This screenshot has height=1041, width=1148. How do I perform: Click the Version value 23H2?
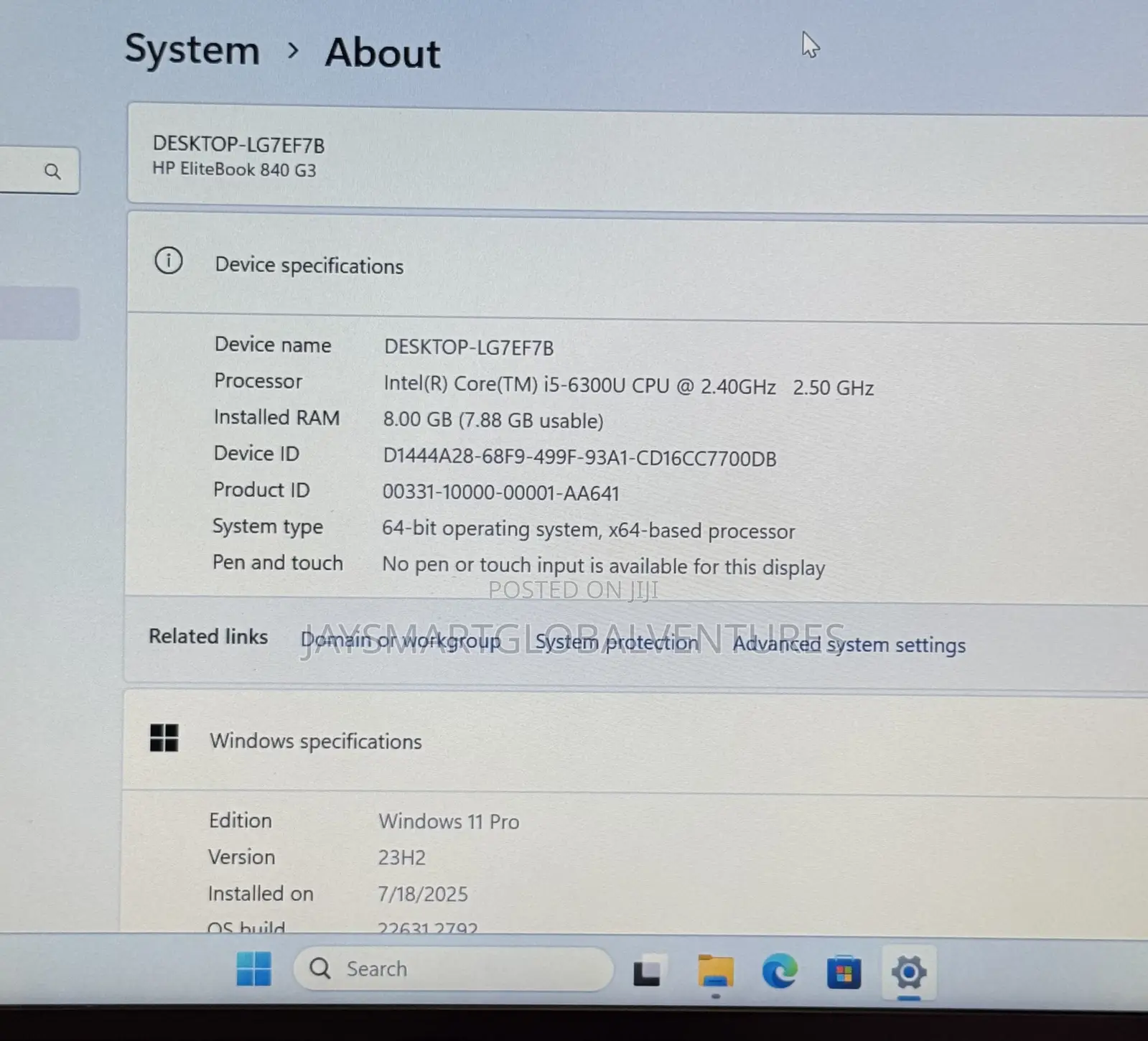pyautogui.click(x=402, y=857)
